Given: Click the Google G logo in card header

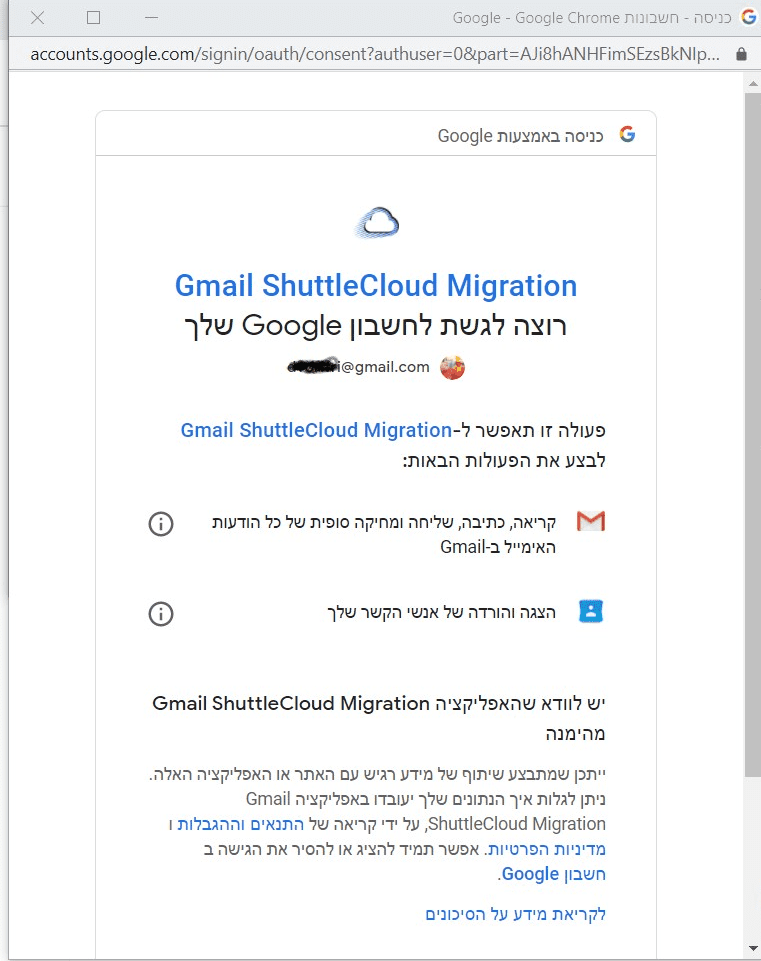Looking at the screenshot, I should coord(627,135).
